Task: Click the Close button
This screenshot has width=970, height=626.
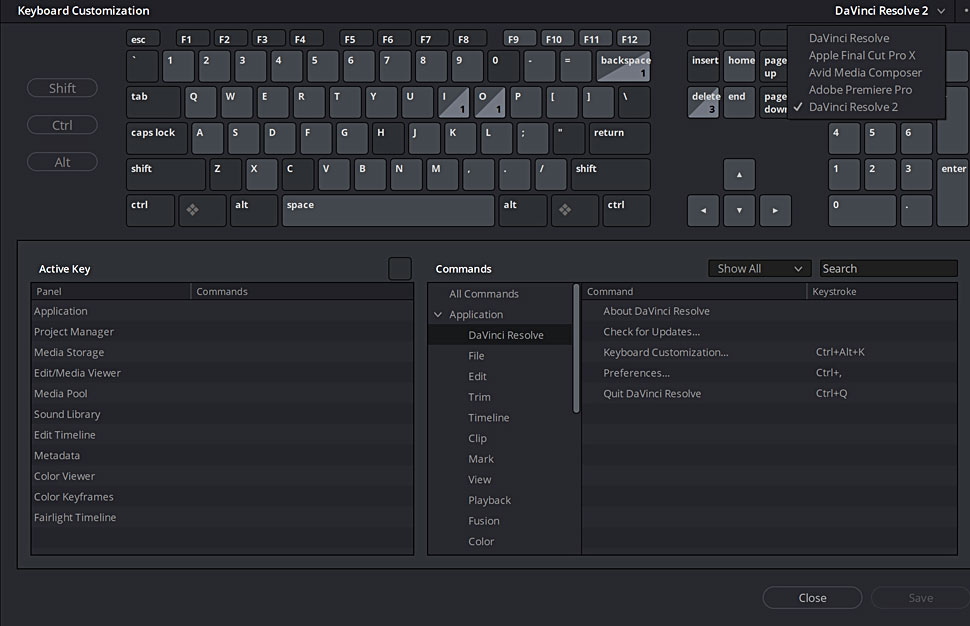Action: click(812, 598)
